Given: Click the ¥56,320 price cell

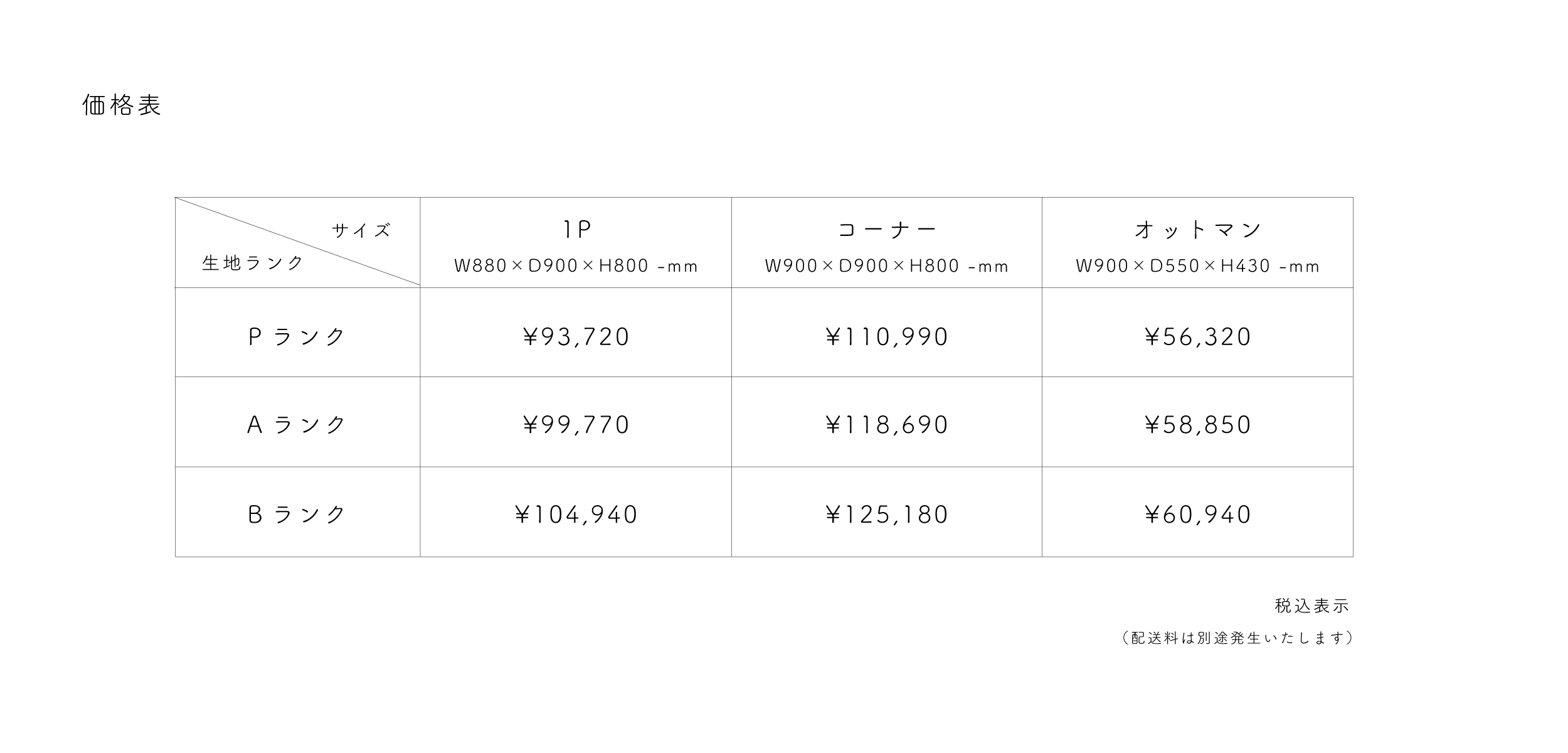Looking at the screenshot, I should point(1197,337).
